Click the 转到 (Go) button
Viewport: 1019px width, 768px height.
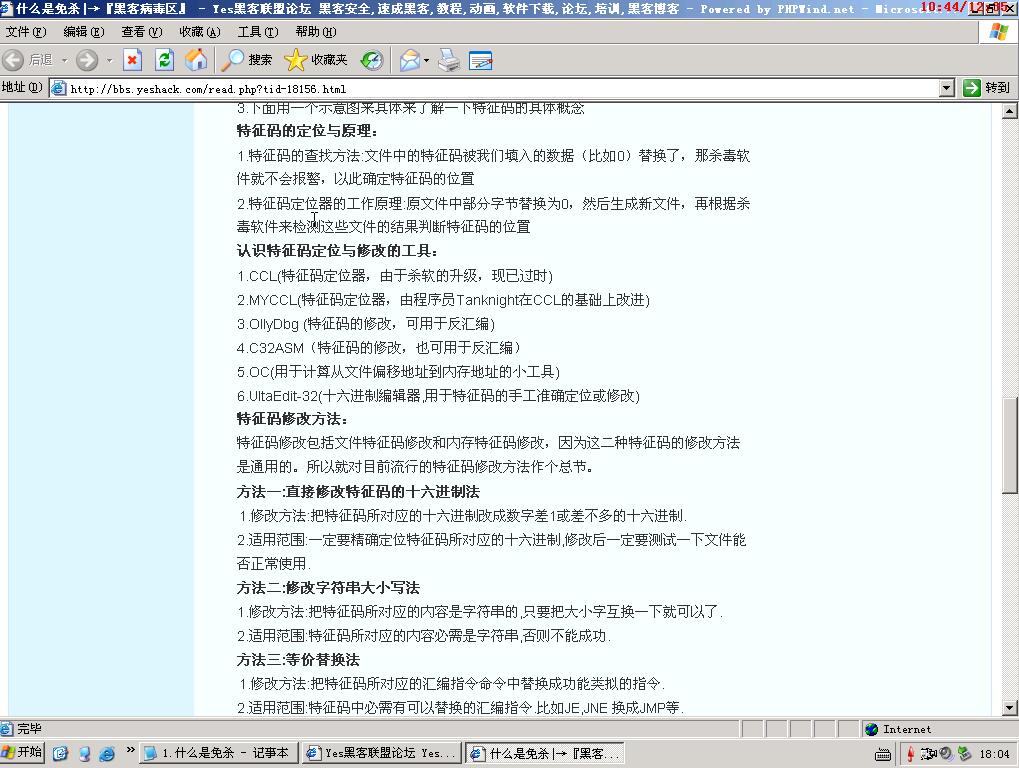987,88
